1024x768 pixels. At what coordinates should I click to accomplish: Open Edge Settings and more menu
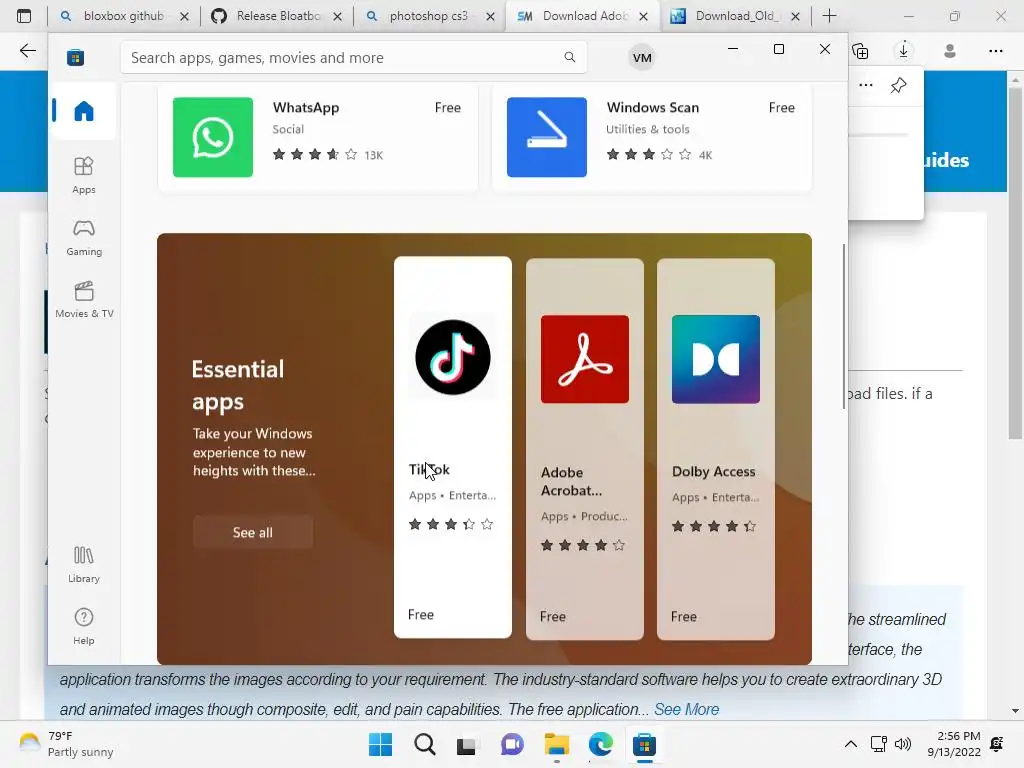point(995,51)
